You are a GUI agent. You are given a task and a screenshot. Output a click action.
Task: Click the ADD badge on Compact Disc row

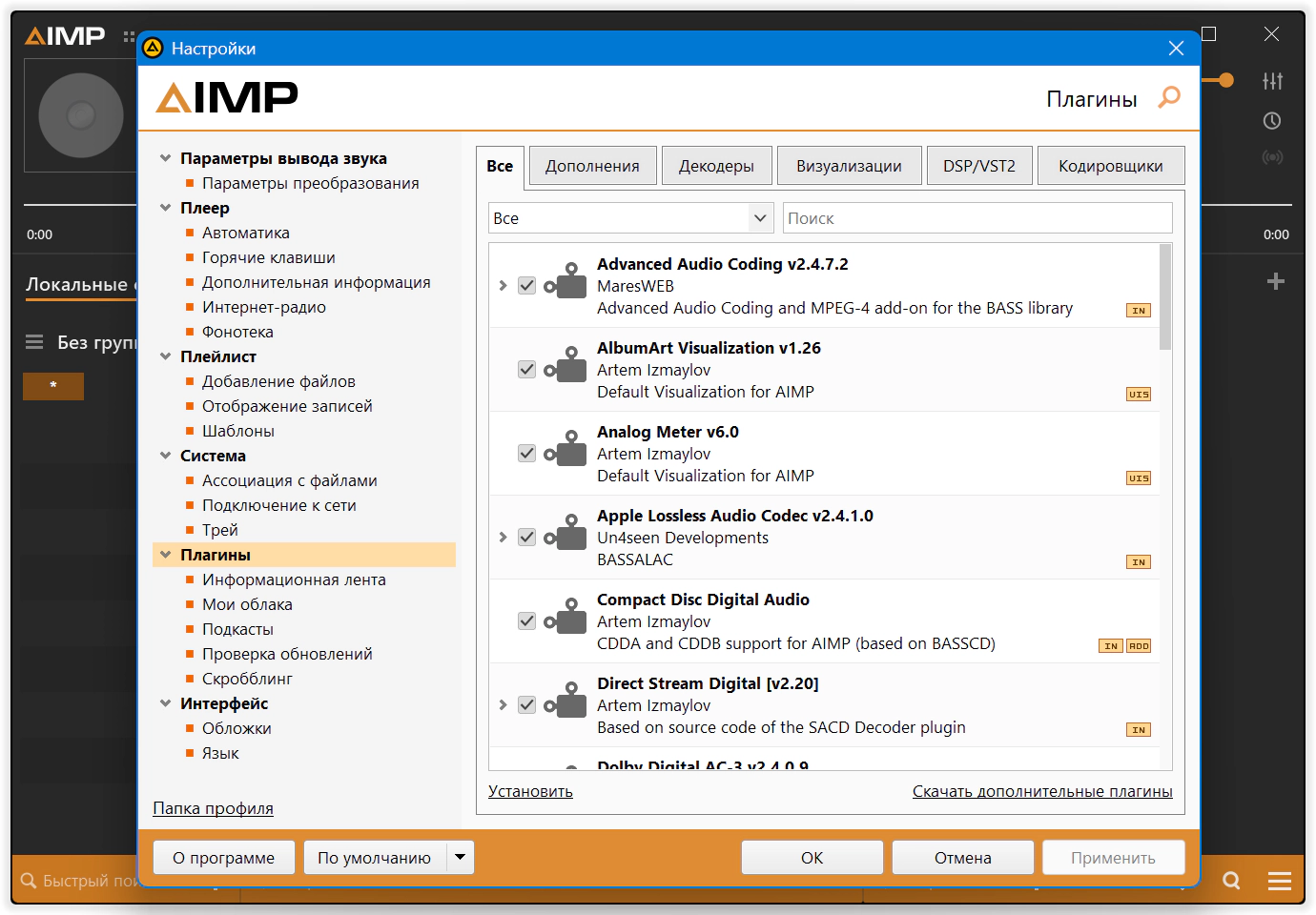1139,646
